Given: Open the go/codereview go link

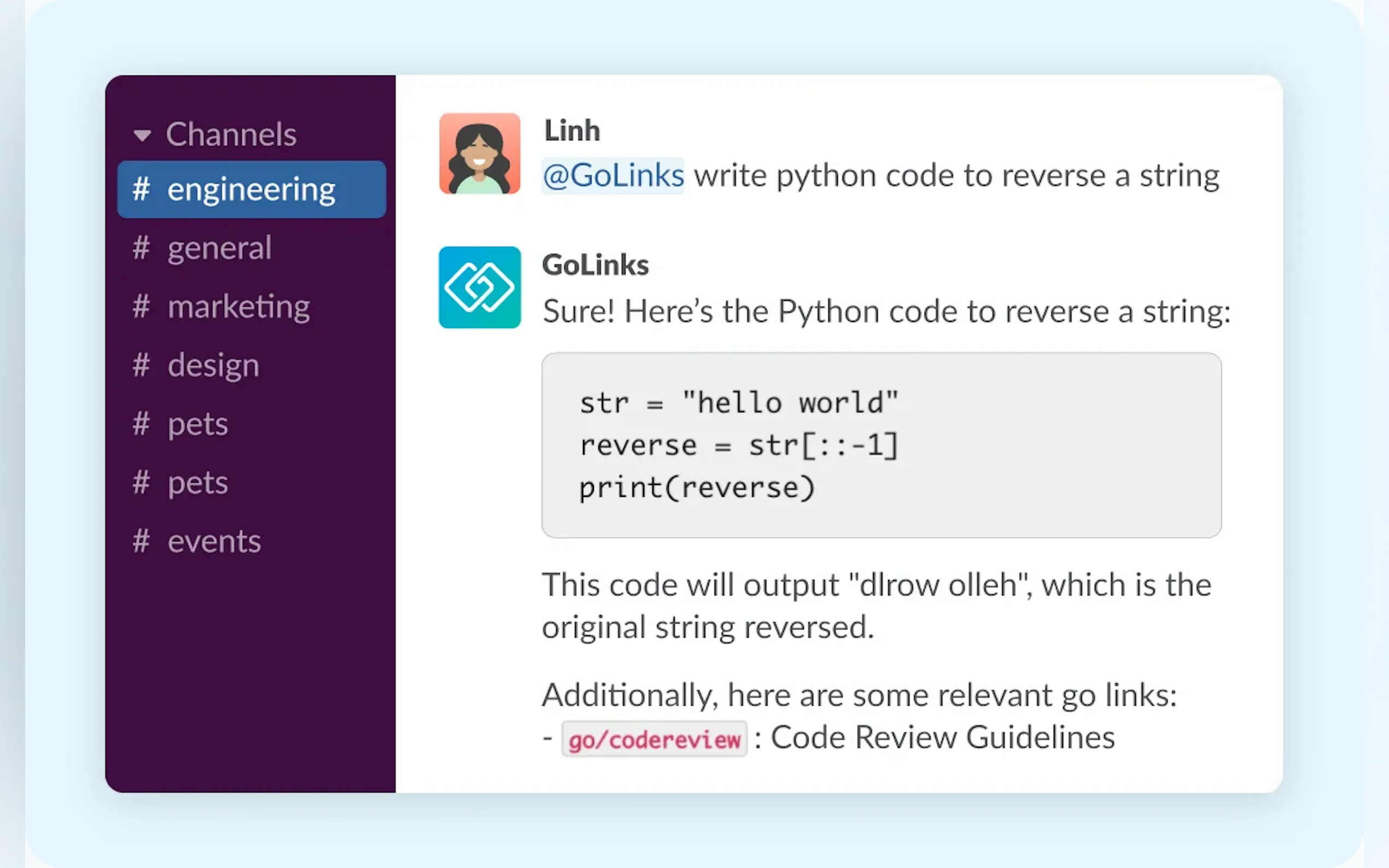Looking at the screenshot, I should click(654, 740).
